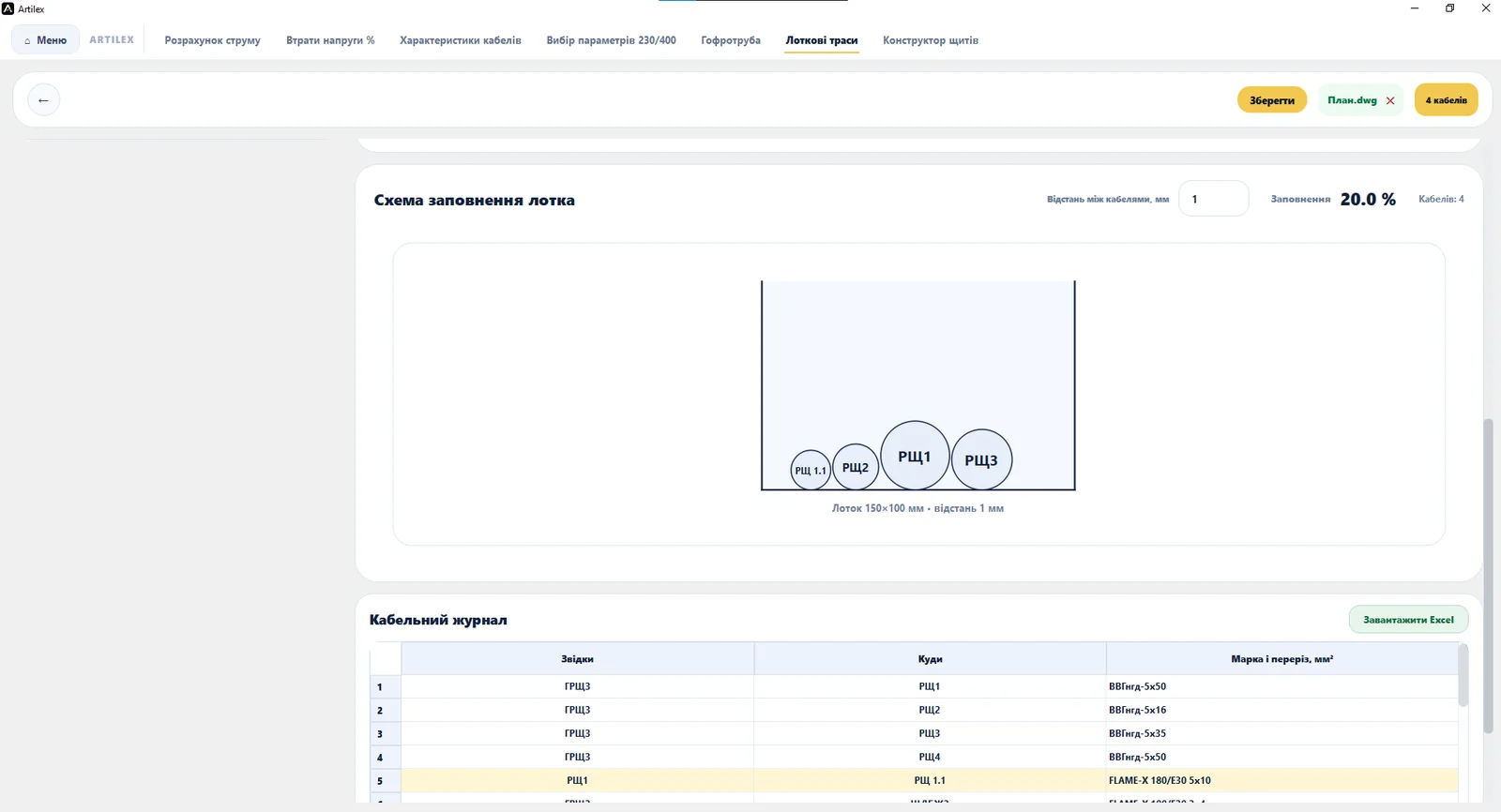Image resolution: width=1501 pixels, height=812 pixels.
Task: Select row header 1 in cable journal
Action: 386,686
